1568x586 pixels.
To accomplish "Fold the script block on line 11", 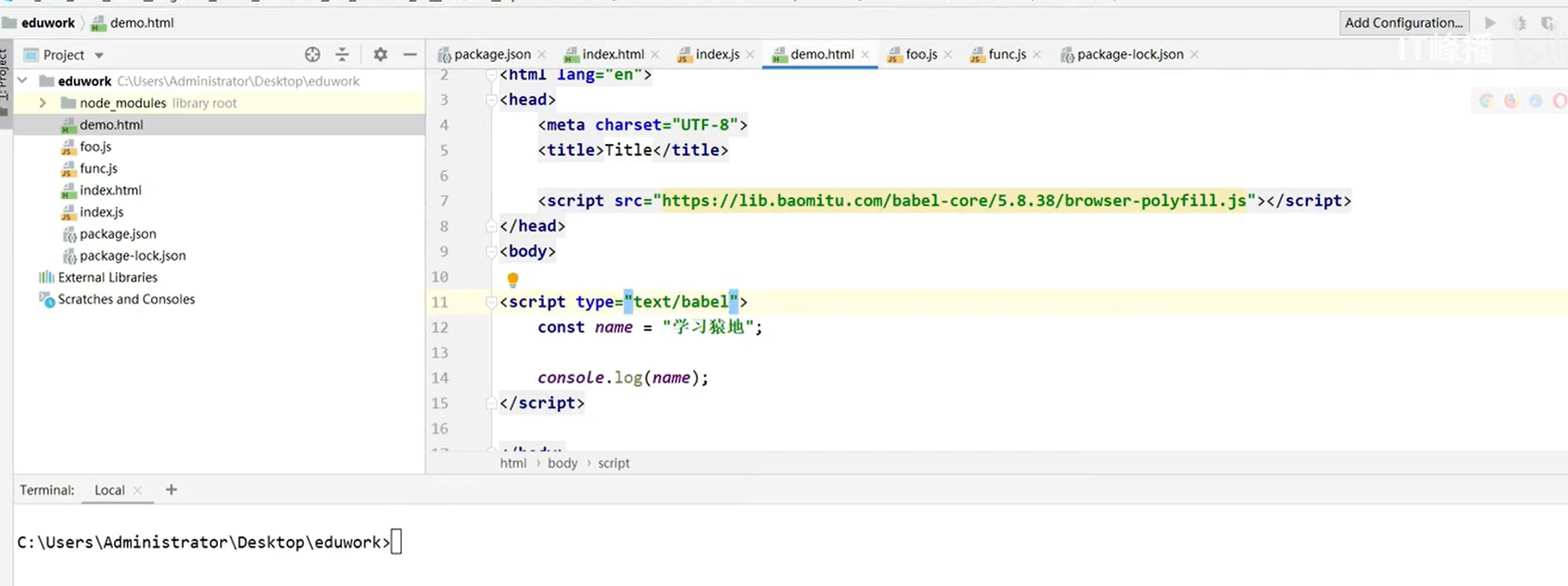I will [x=491, y=302].
